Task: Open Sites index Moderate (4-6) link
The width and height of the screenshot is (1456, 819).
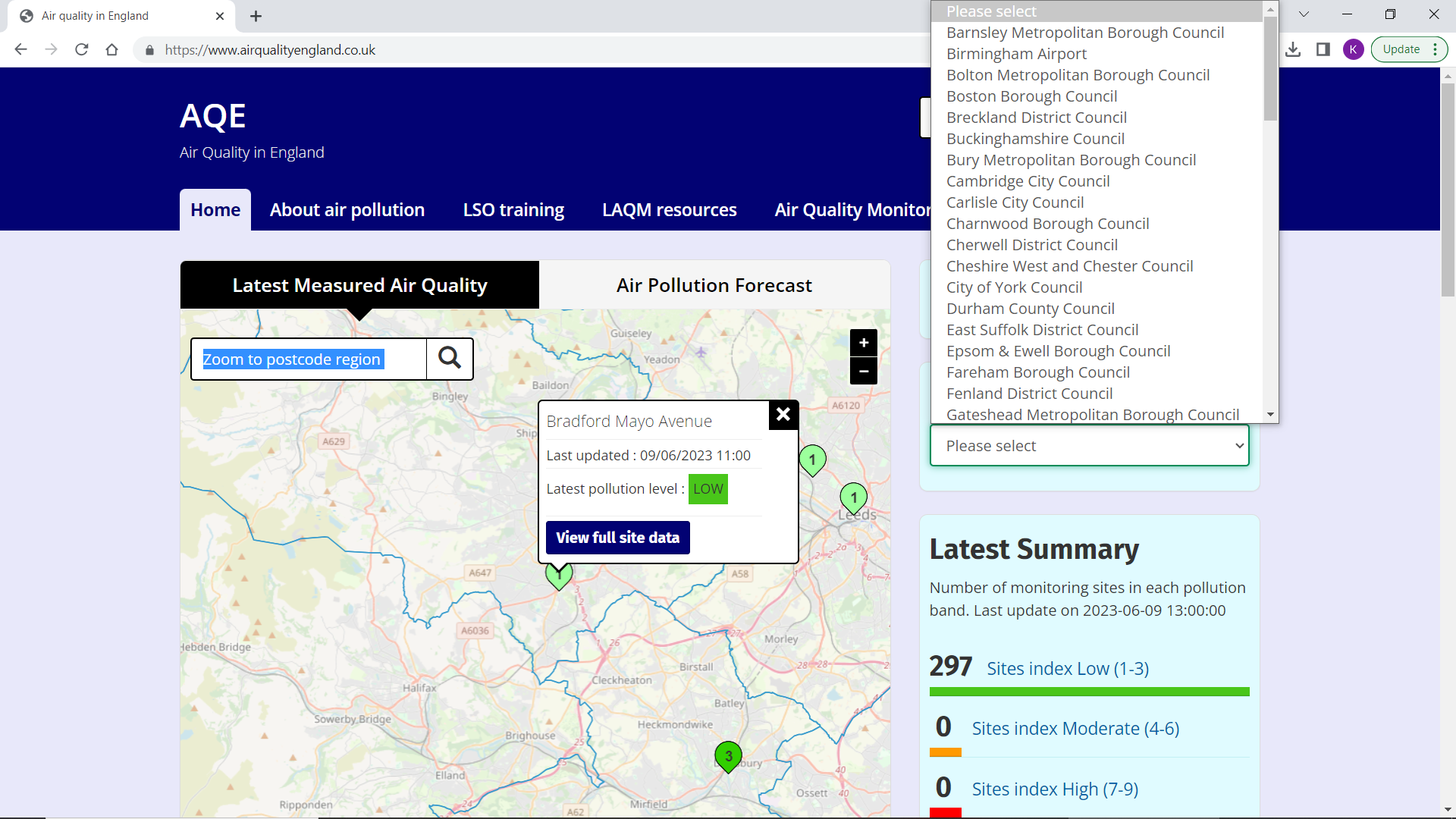Action: (1075, 729)
